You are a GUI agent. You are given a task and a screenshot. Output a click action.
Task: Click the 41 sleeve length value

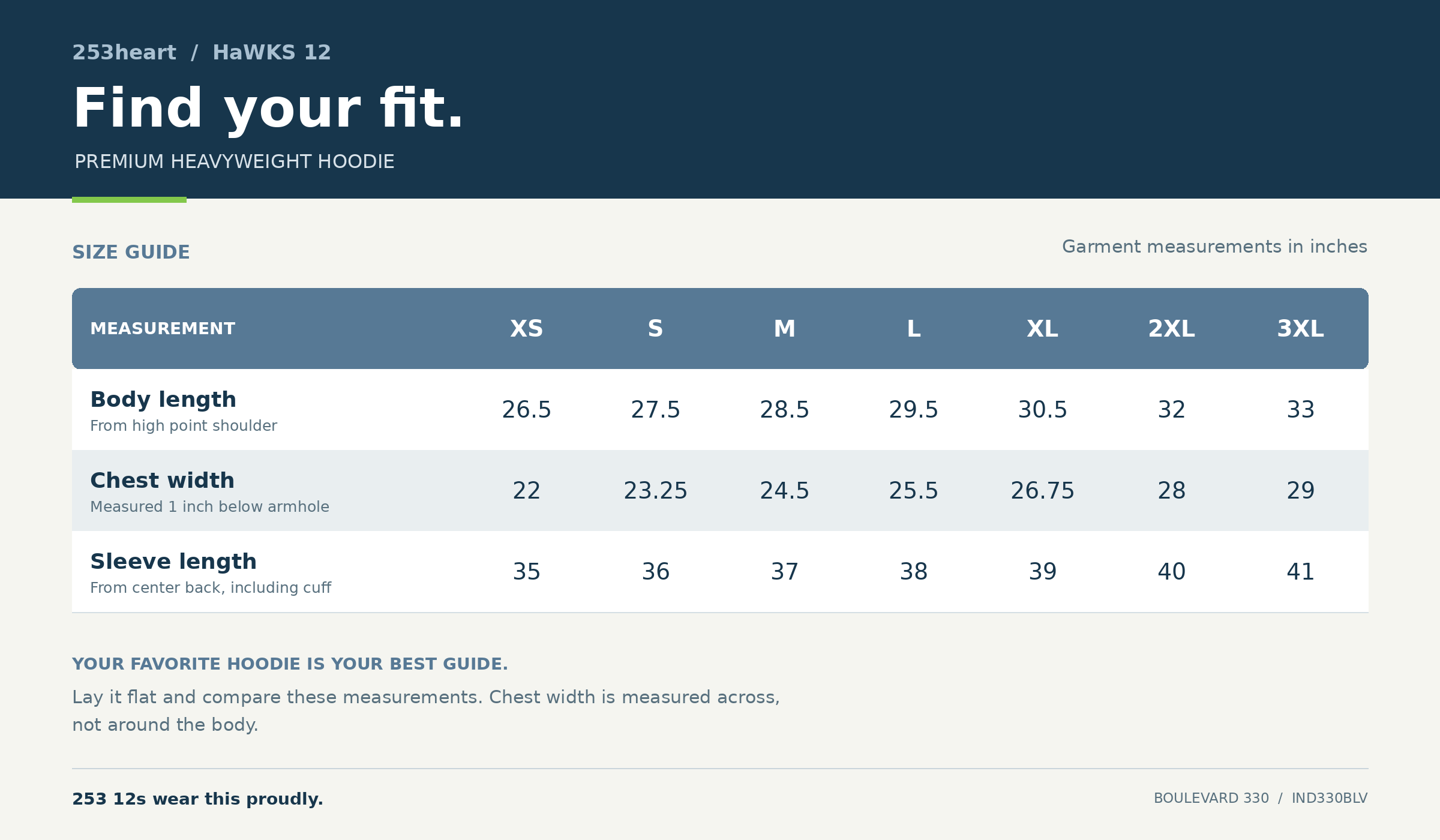click(1301, 572)
